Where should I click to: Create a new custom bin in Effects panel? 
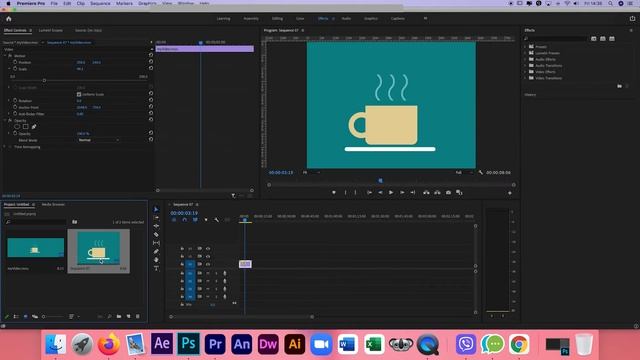(x=619, y=86)
